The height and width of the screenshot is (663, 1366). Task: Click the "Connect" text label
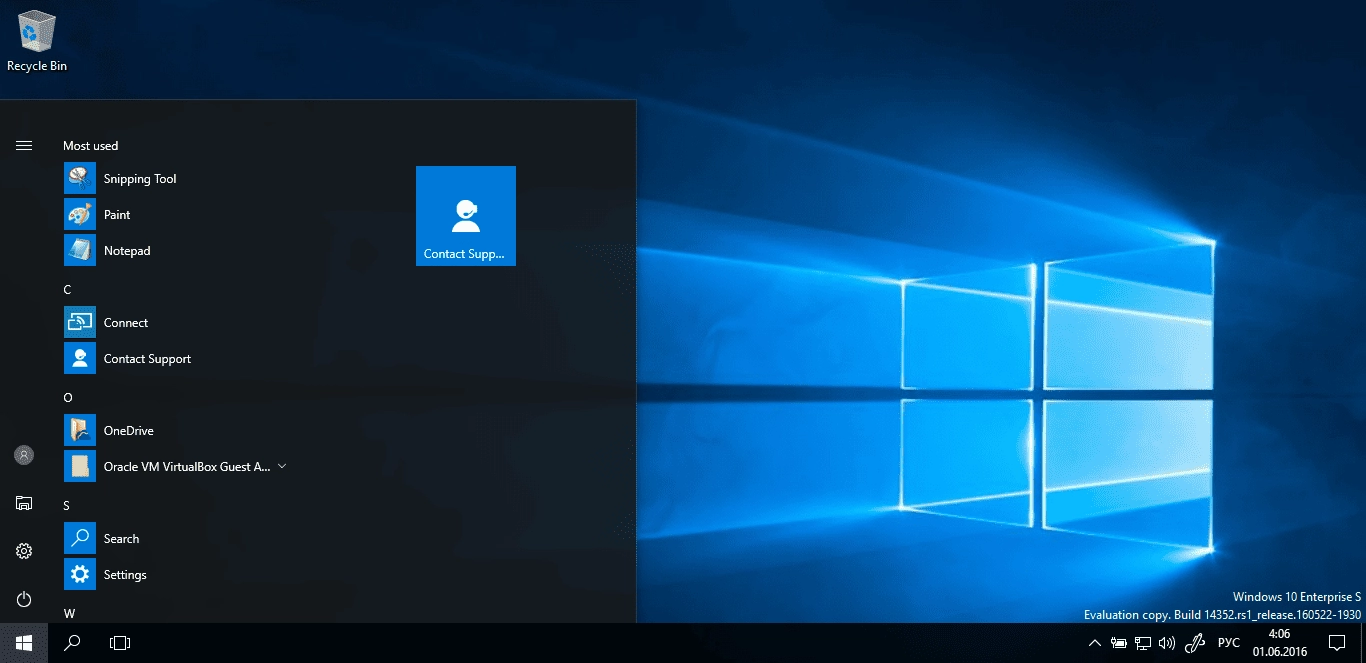coord(126,323)
